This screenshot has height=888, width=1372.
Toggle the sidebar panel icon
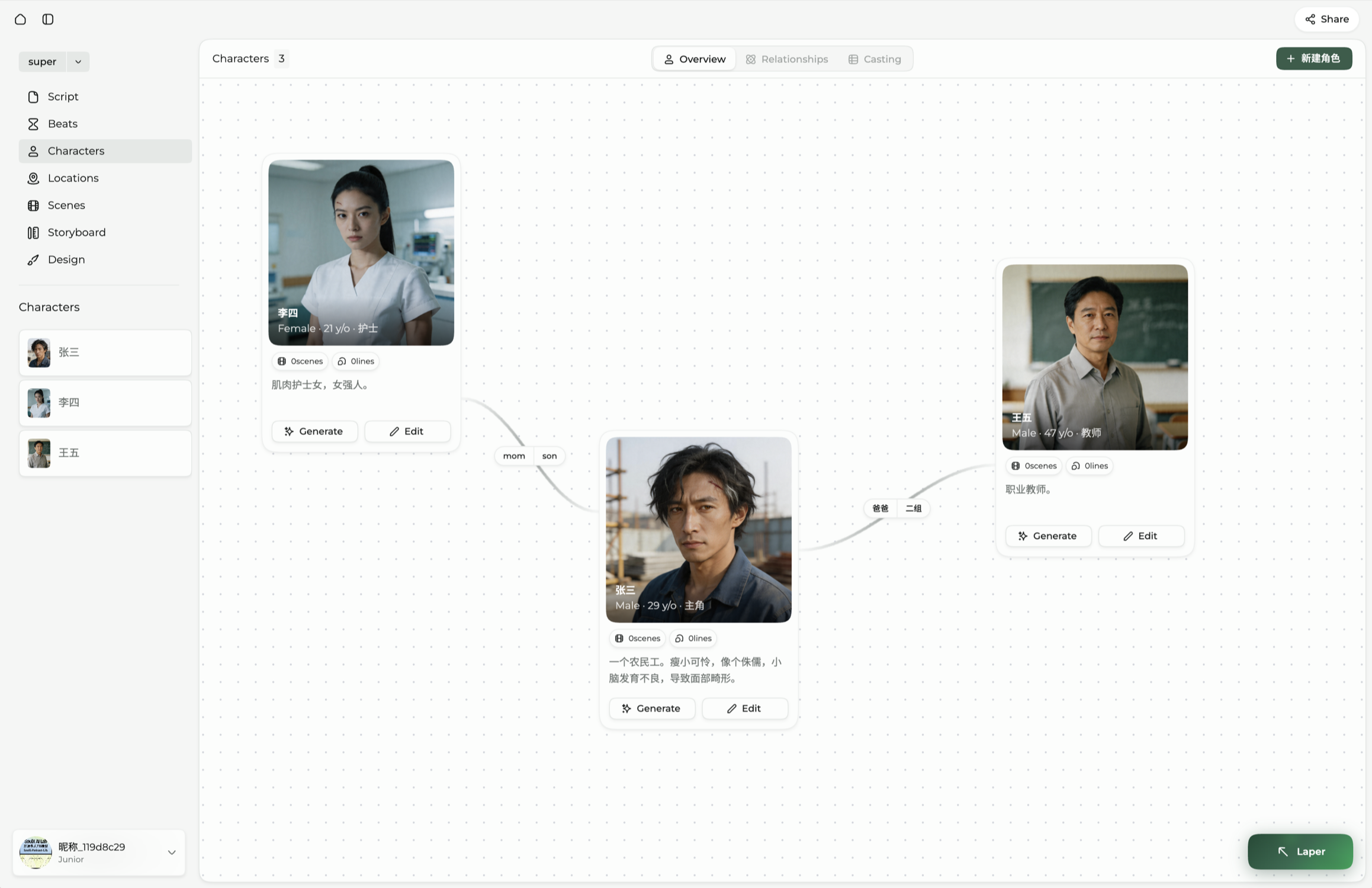tap(48, 19)
